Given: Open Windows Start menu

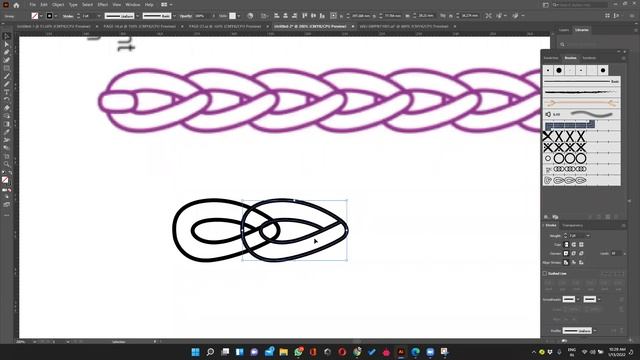Looking at the screenshot, I should point(196,352).
